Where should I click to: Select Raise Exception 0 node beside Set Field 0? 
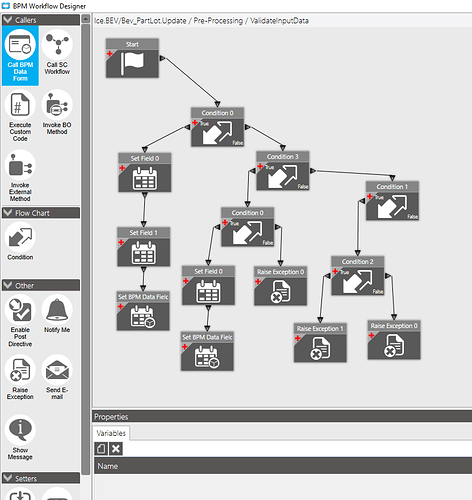point(280,286)
